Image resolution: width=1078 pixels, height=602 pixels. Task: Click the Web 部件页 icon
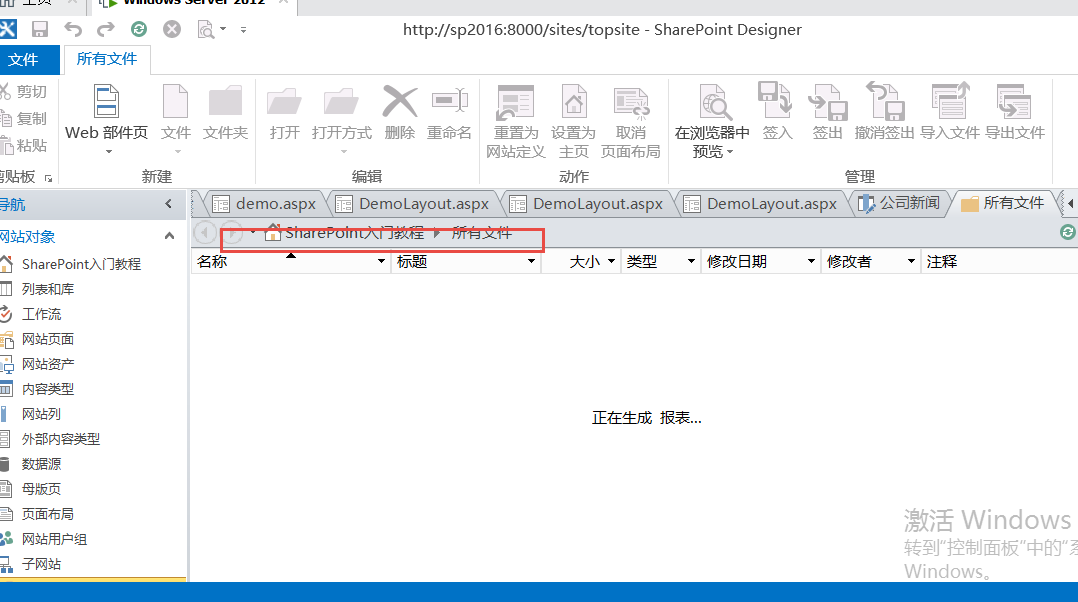[107, 102]
